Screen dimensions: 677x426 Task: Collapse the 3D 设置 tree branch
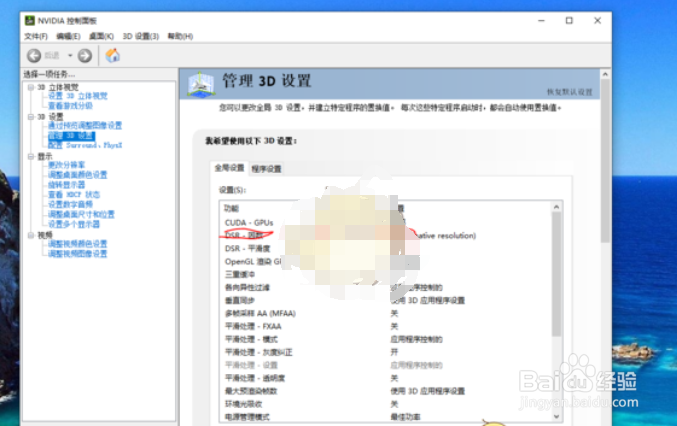pyautogui.click(x=31, y=117)
